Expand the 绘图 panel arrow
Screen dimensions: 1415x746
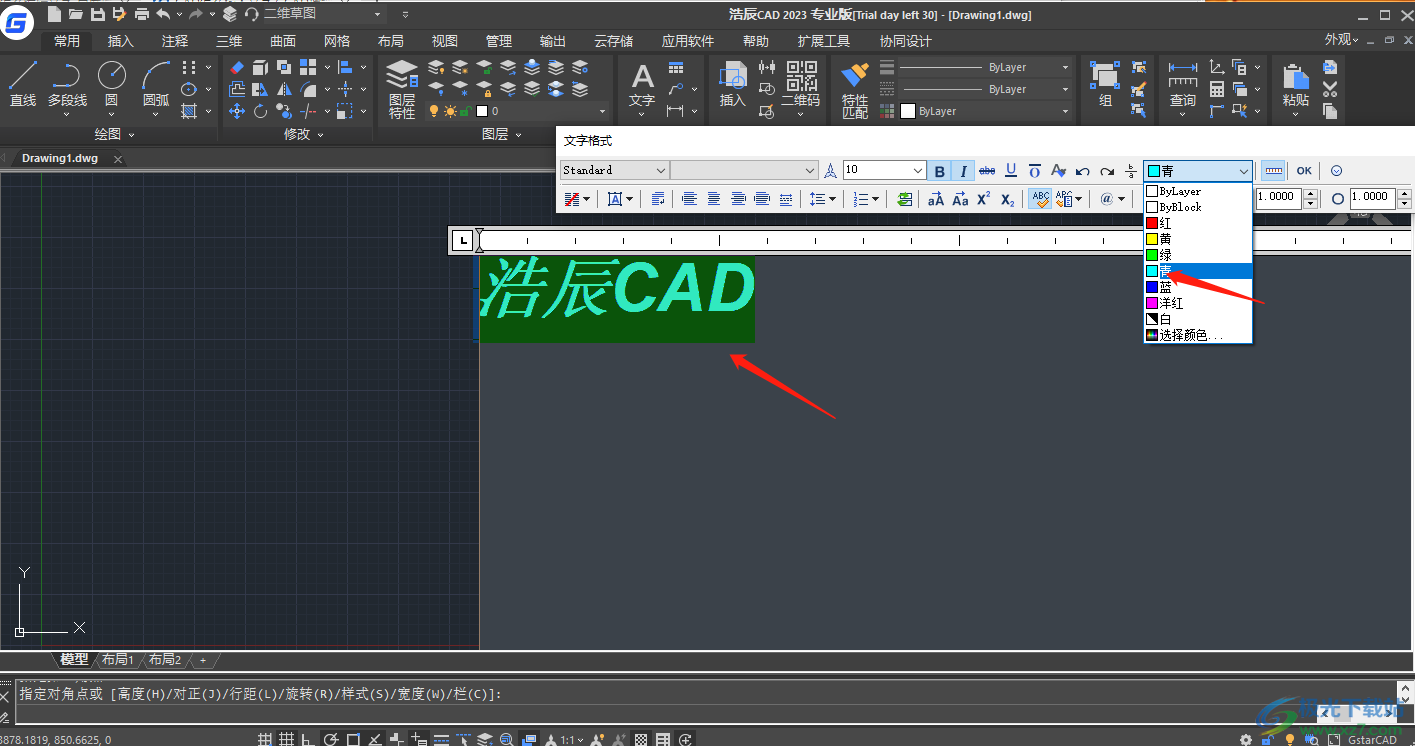pyautogui.click(x=131, y=134)
